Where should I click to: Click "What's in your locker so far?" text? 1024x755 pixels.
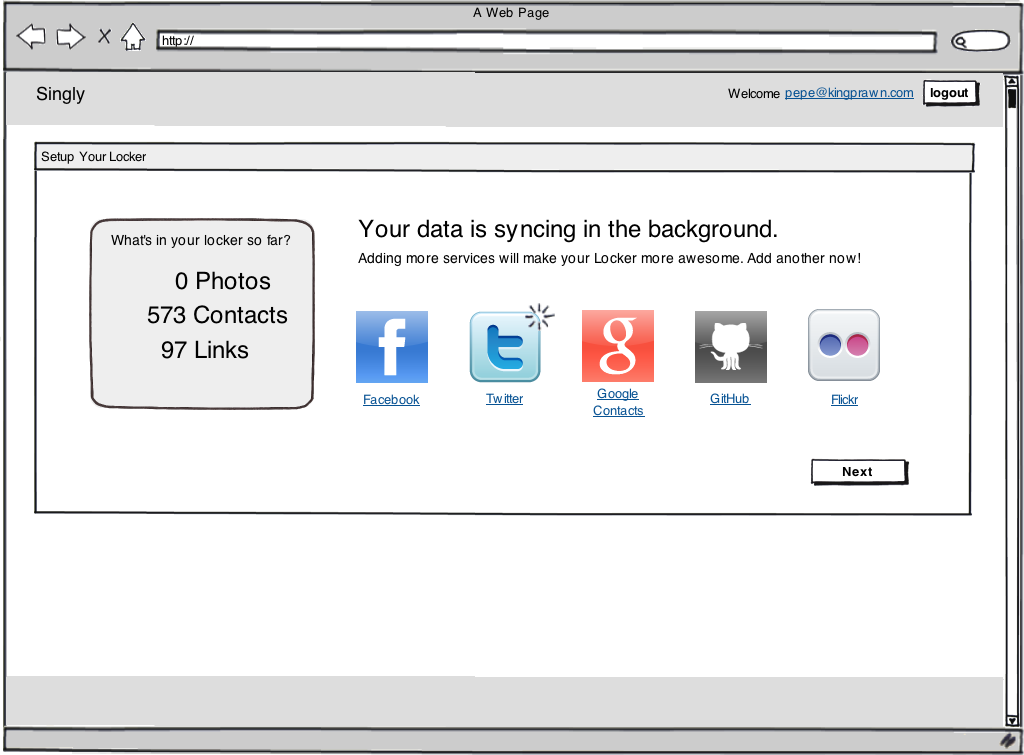pos(200,240)
